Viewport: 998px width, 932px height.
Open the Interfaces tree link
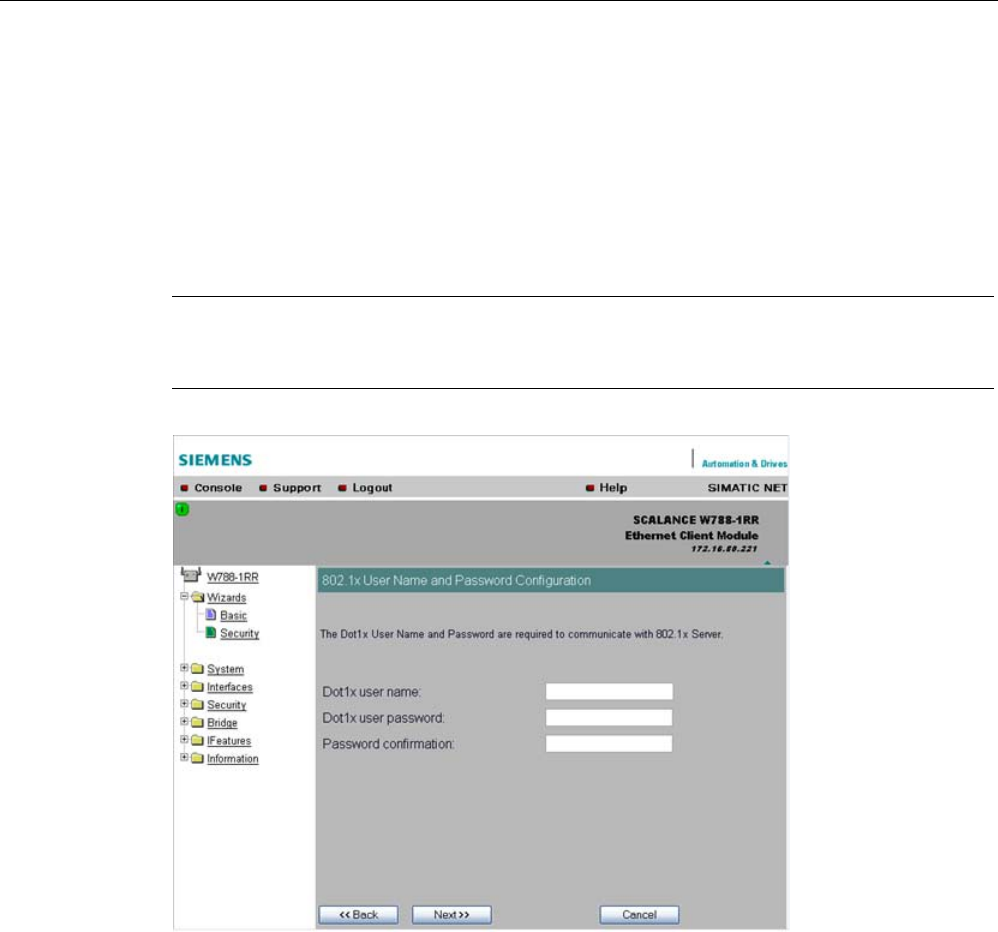tap(229, 687)
